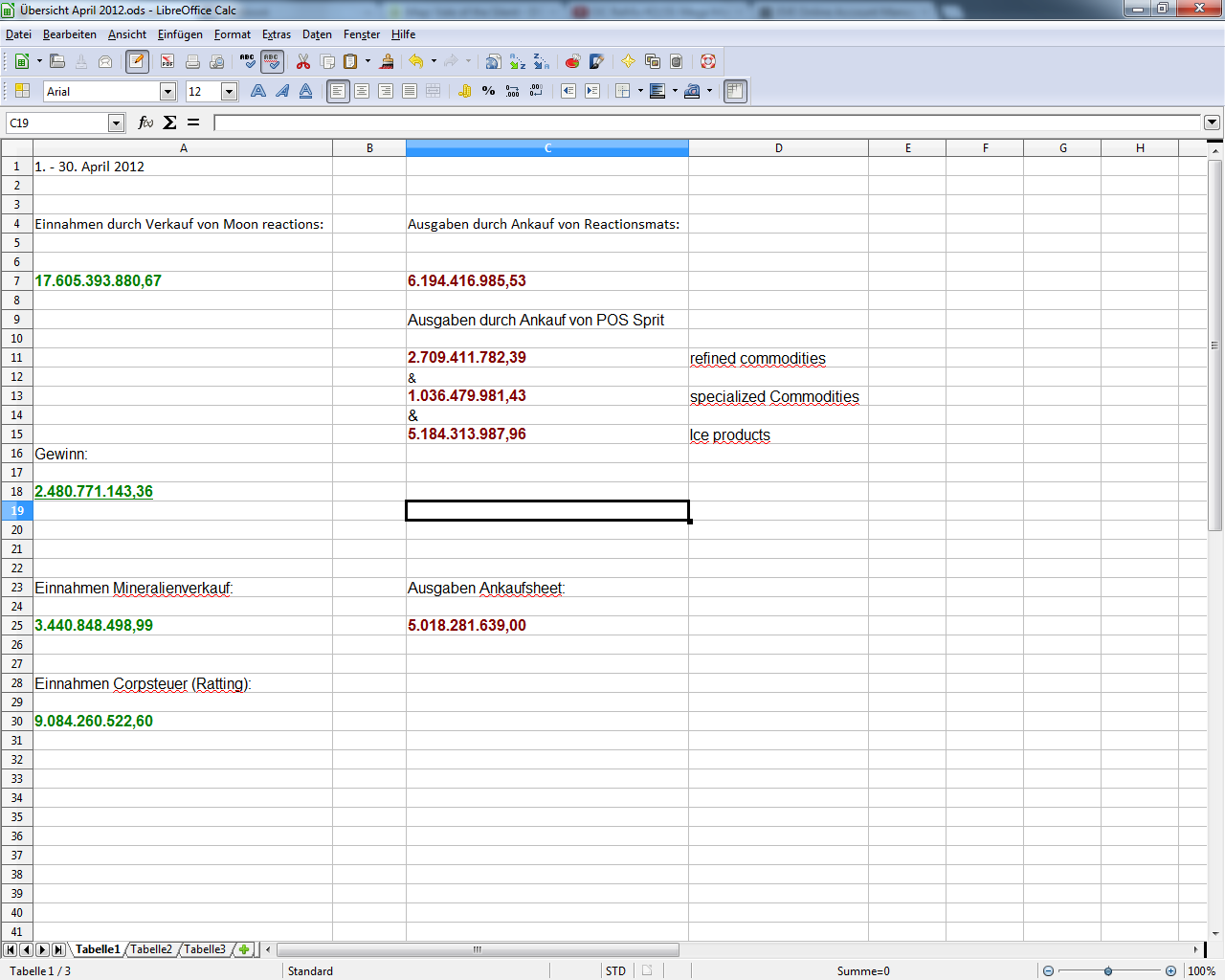1225x980 pixels.
Task: Open the Datei menu
Action: [18, 34]
